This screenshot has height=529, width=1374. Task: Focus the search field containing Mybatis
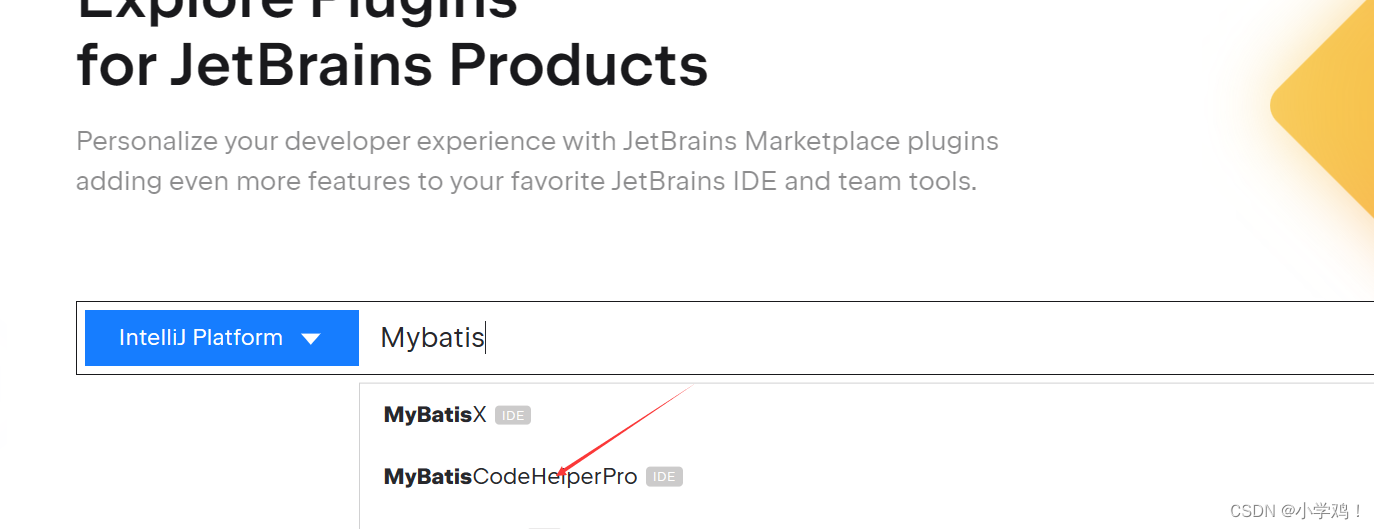tap(866, 338)
